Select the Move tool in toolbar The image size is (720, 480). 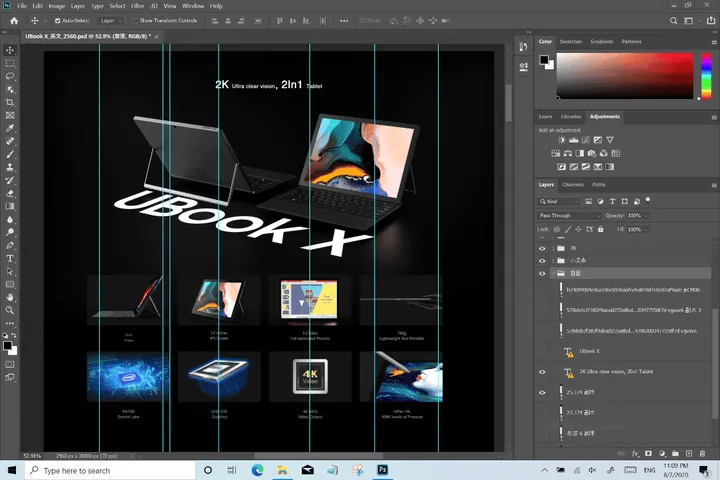click(10, 50)
